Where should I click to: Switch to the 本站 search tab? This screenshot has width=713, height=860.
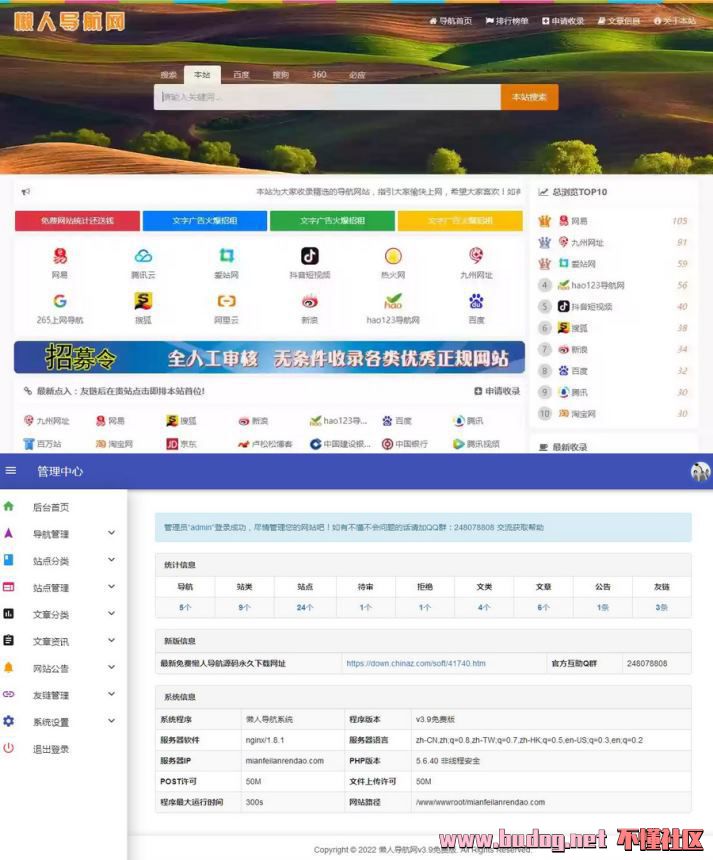[x=202, y=75]
